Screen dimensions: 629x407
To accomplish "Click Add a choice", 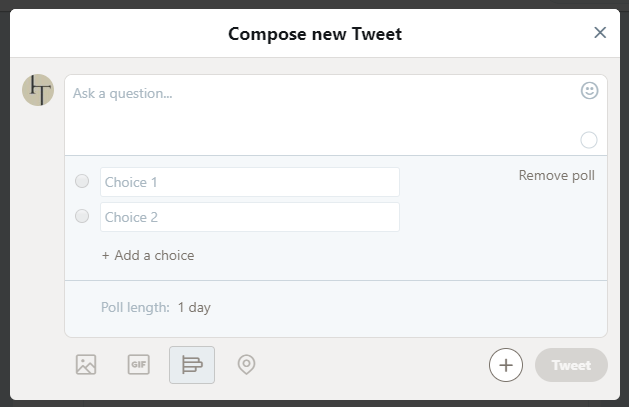I will pyautogui.click(x=148, y=255).
